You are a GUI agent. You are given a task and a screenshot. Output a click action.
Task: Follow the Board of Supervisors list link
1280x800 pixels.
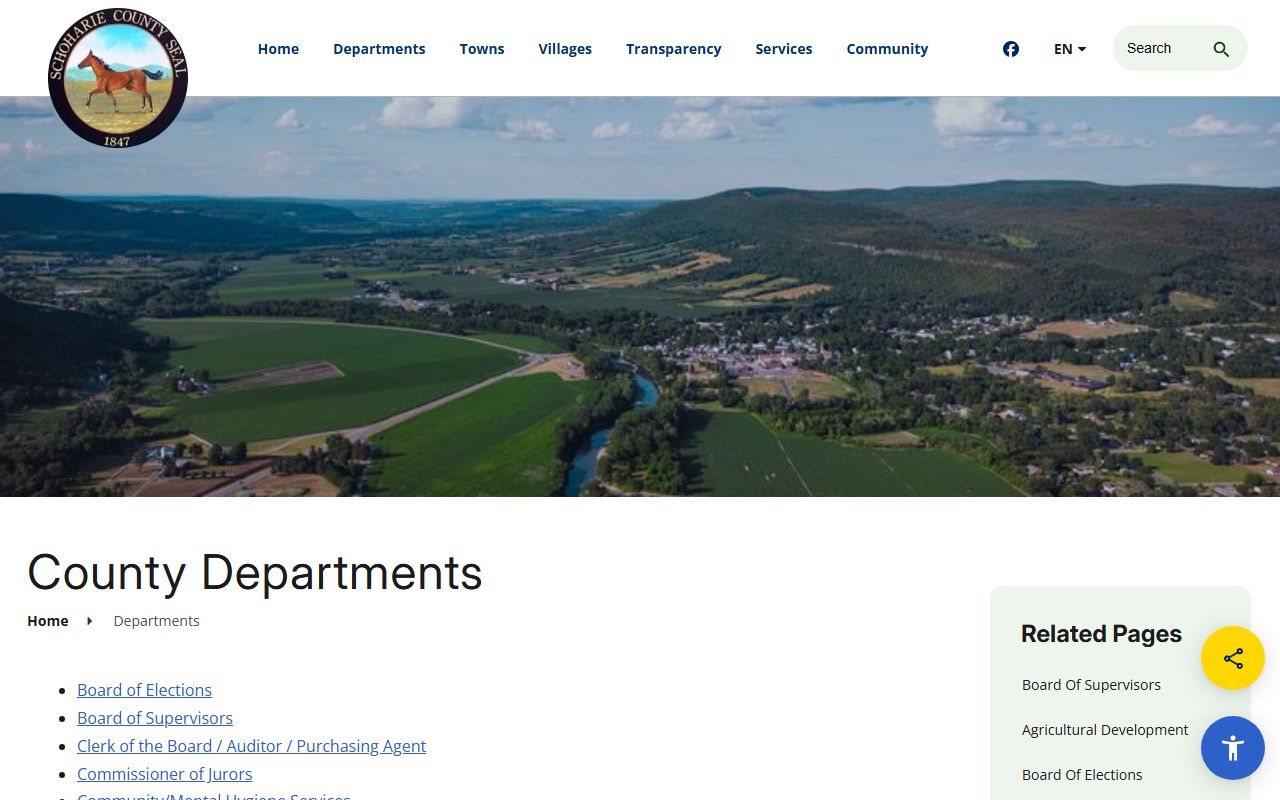click(x=155, y=718)
